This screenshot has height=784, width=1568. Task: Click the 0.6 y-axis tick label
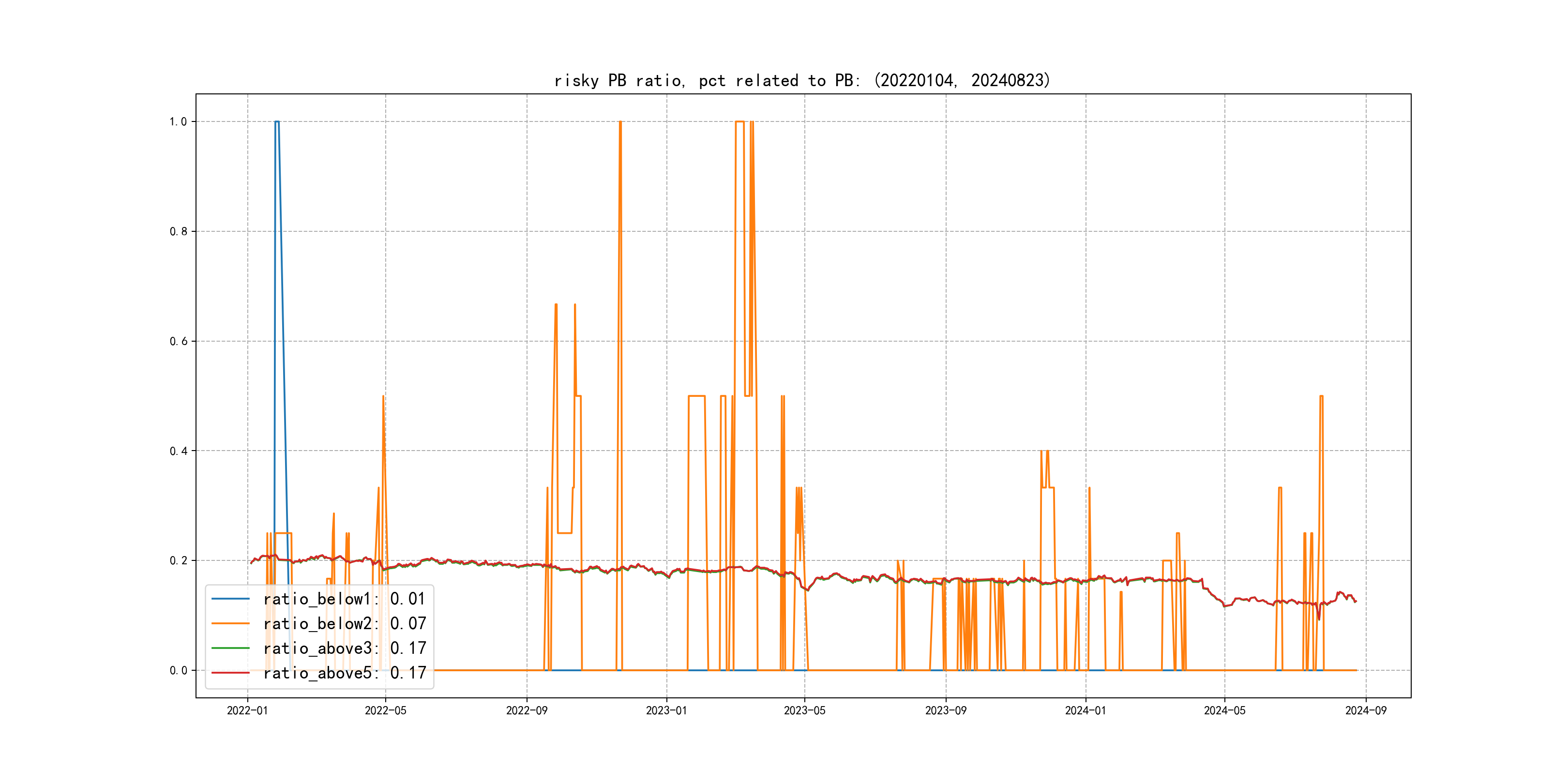[179, 342]
